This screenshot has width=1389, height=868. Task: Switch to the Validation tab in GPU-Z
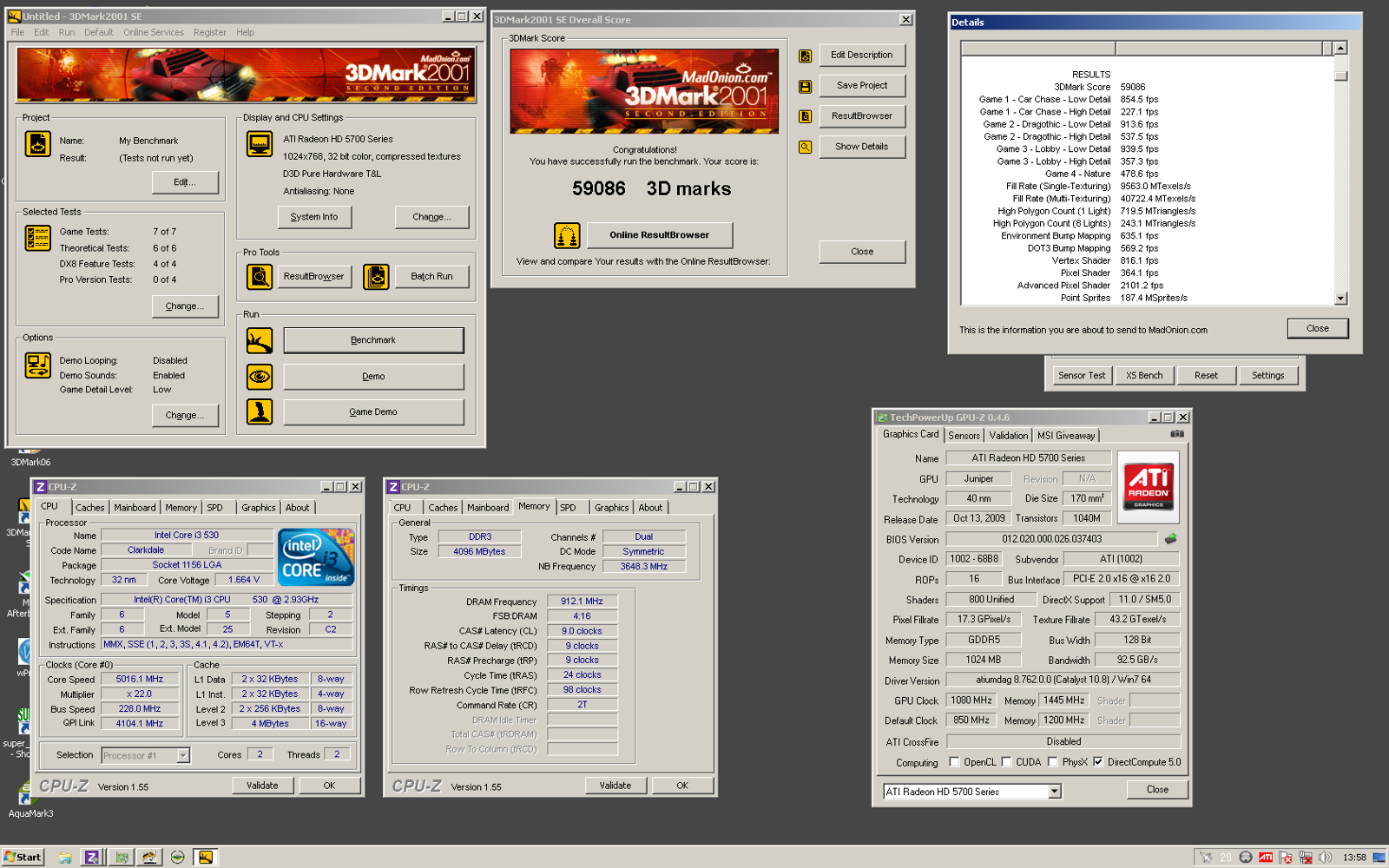[1009, 436]
